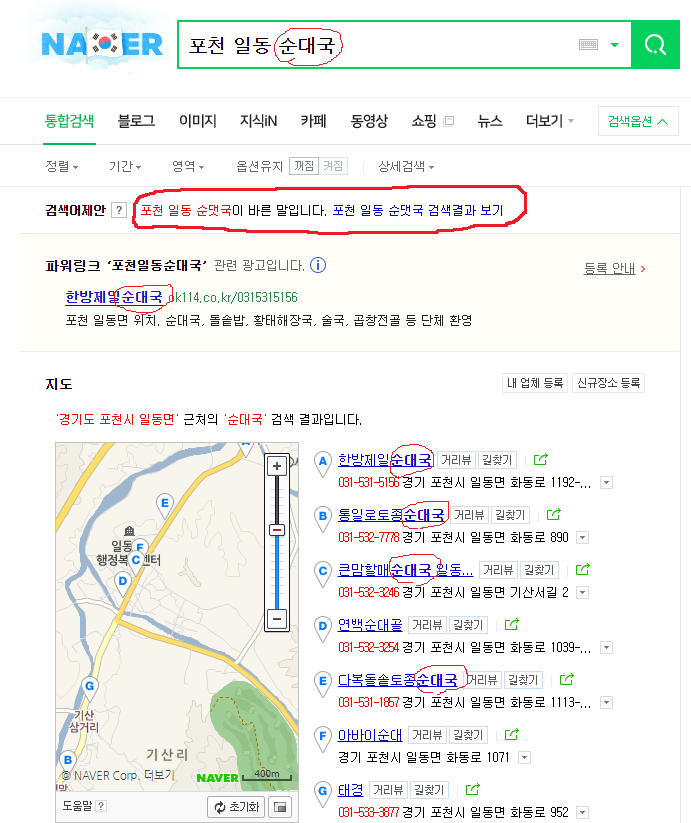Switch to the 이미지 tab
The height and width of the screenshot is (823, 691).
[197, 122]
